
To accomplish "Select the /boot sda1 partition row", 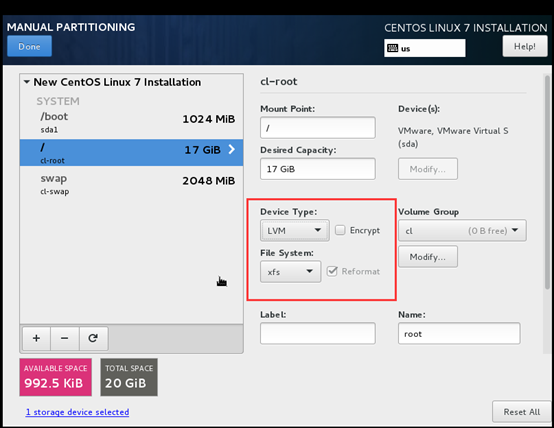I will pyautogui.click(x=131, y=122).
